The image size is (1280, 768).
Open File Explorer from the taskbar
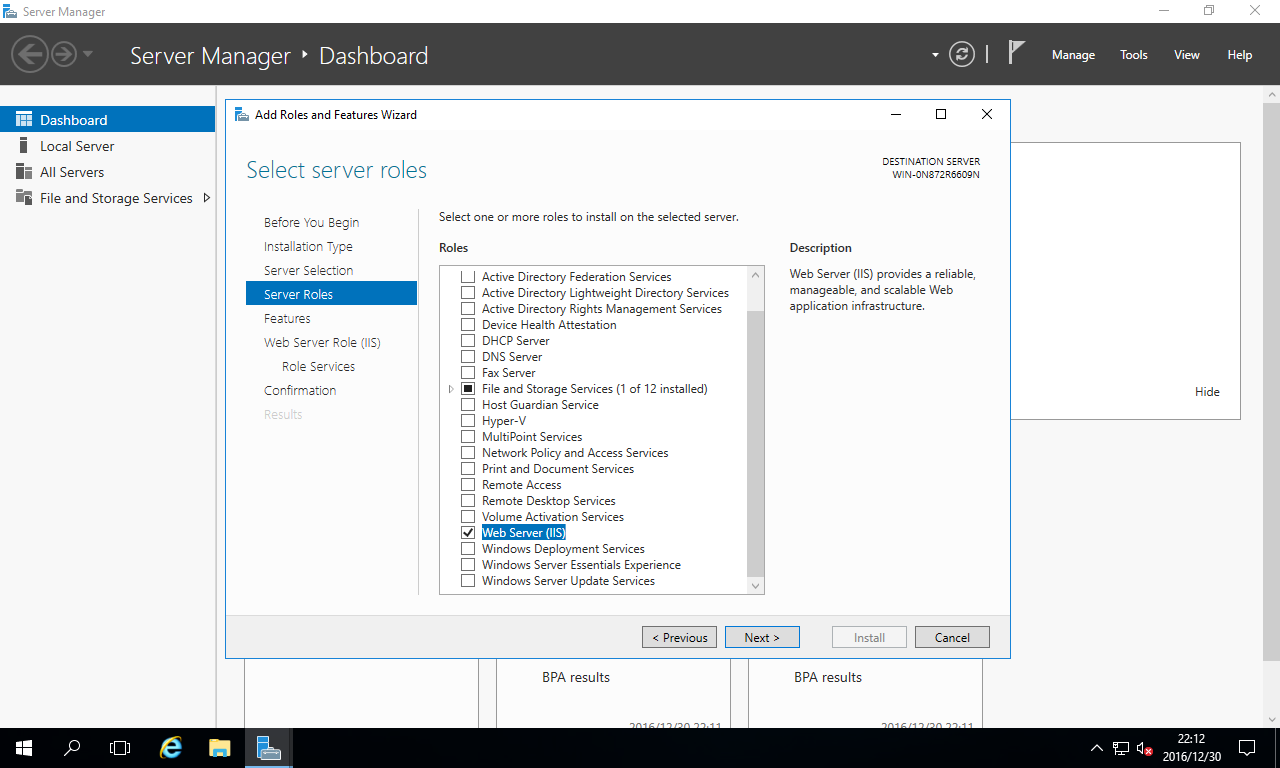(220, 747)
